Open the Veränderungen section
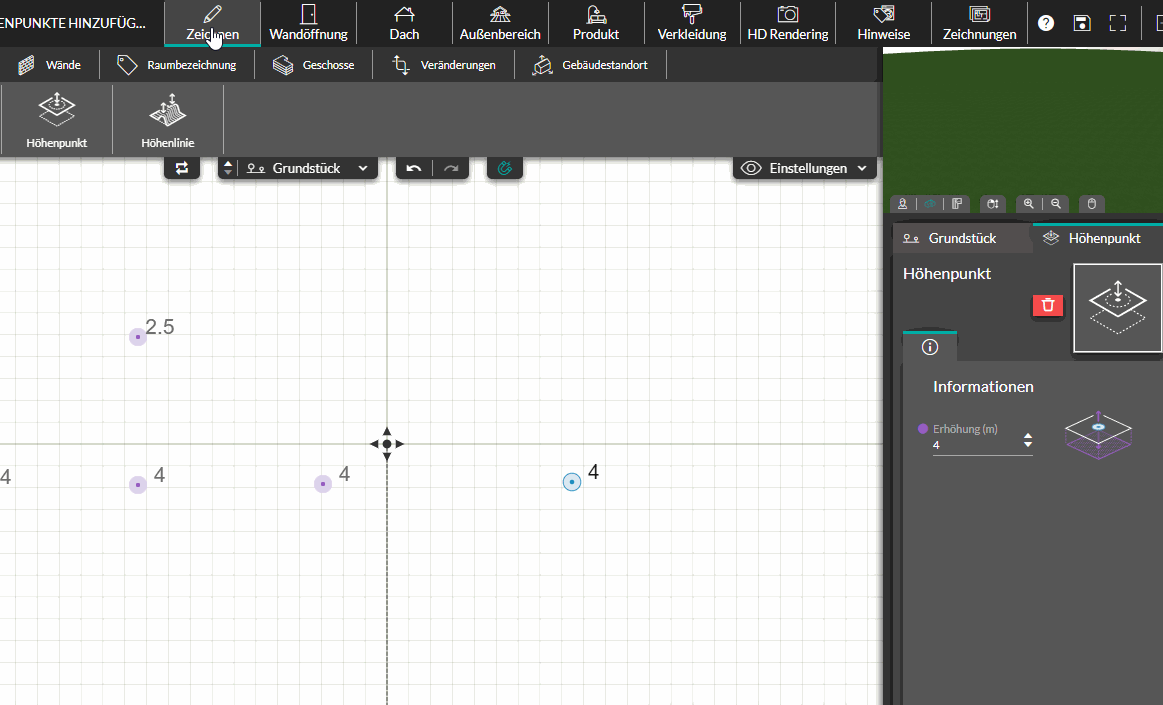The image size is (1163, 705). click(444, 65)
